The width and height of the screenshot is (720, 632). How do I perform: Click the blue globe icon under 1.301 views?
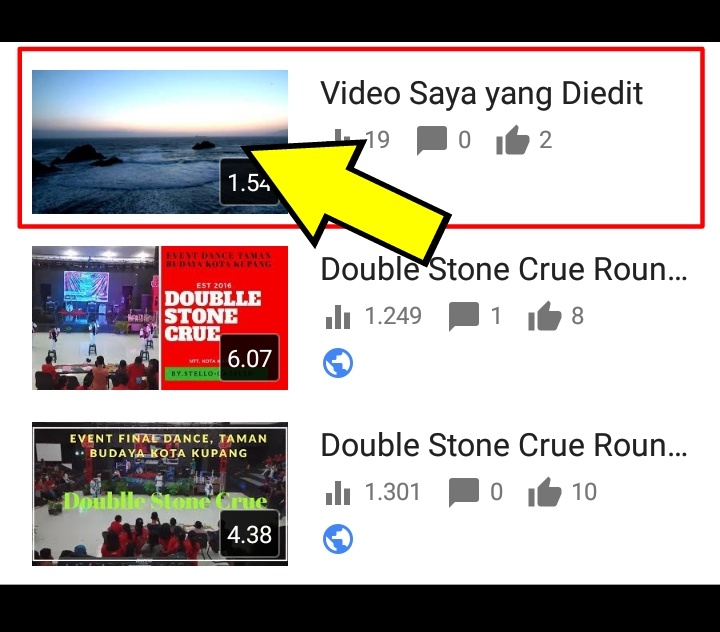tap(338, 539)
